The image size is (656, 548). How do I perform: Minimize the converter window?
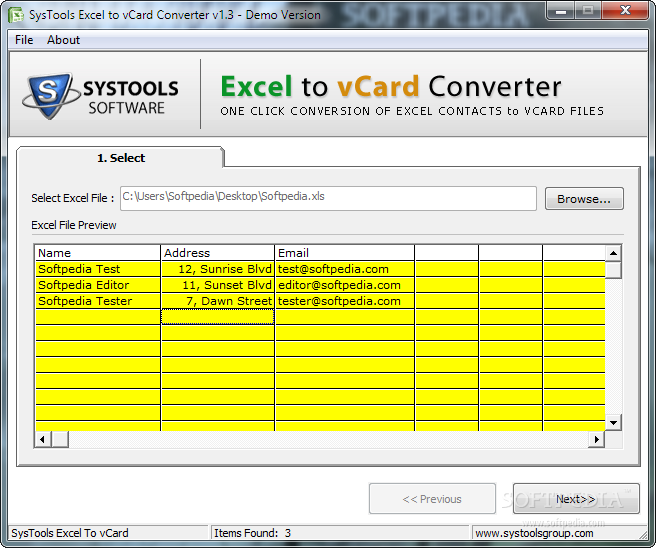coord(561,10)
